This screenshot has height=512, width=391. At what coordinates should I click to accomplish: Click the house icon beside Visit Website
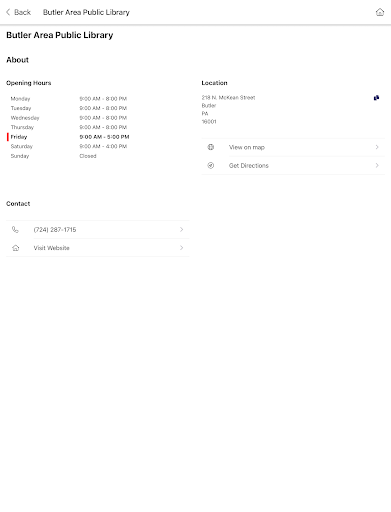tap(15, 248)
